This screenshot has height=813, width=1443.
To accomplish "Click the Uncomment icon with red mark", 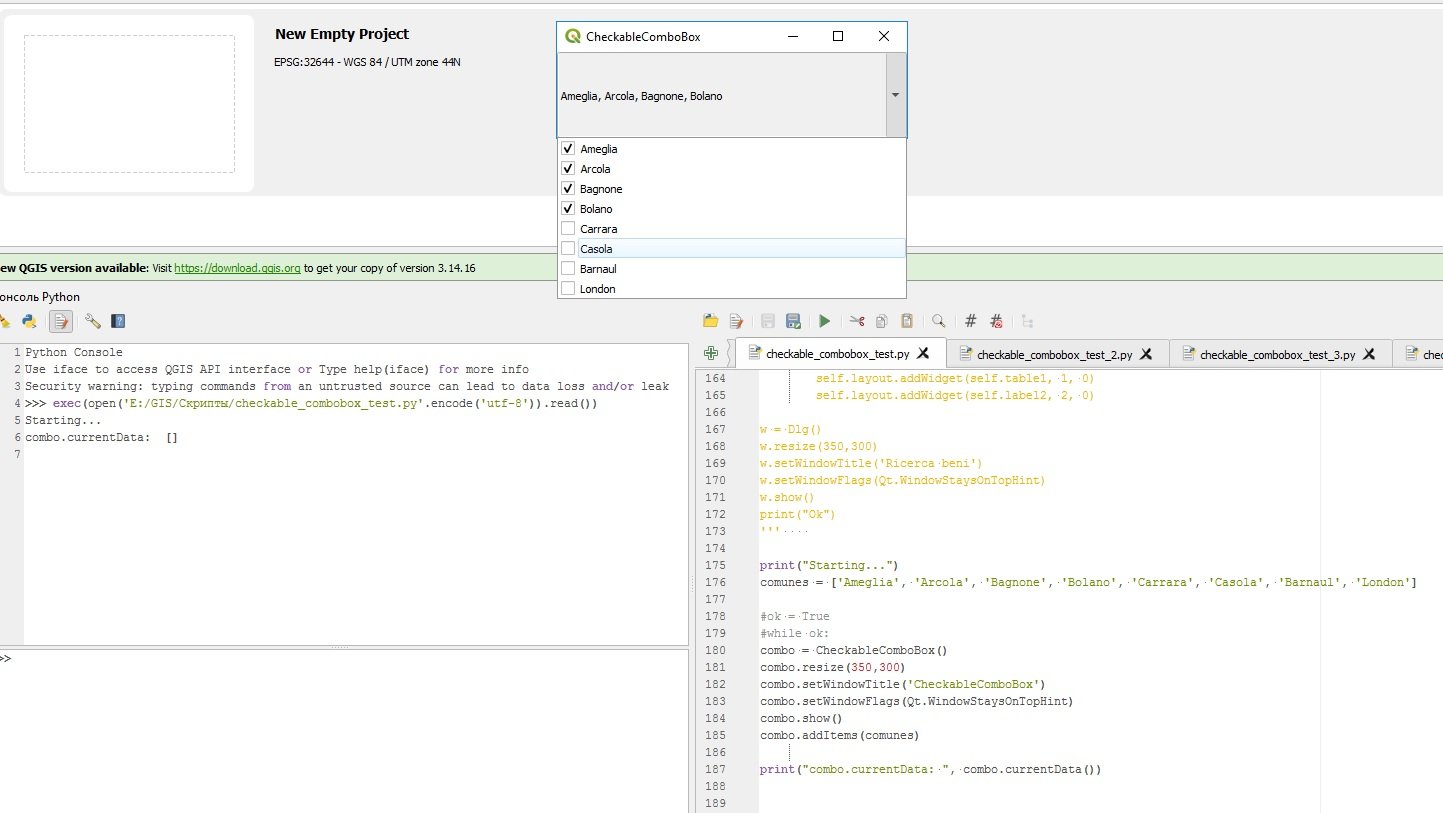I will coord(996,321).
